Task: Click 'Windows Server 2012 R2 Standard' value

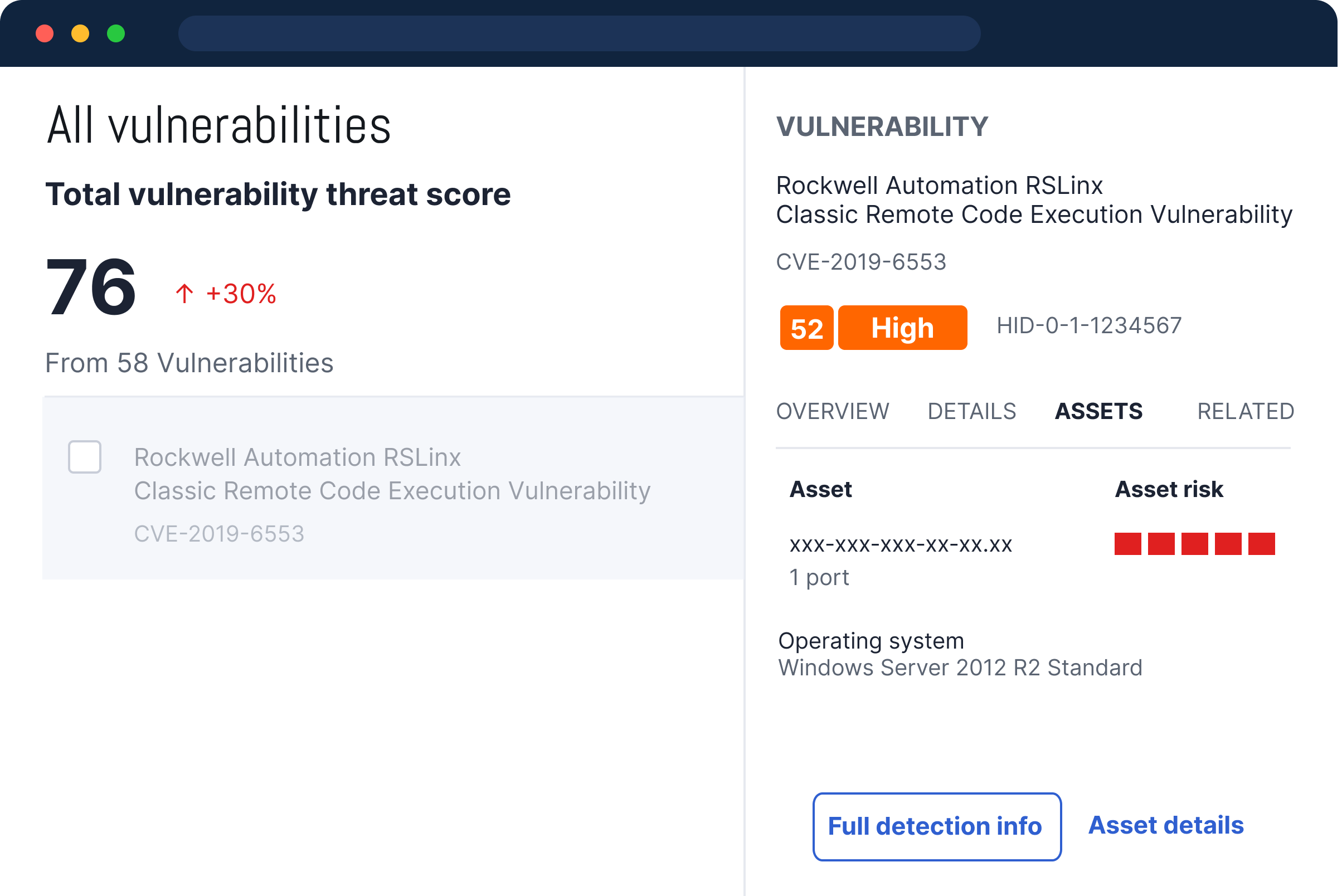Action: click(960, 668)
